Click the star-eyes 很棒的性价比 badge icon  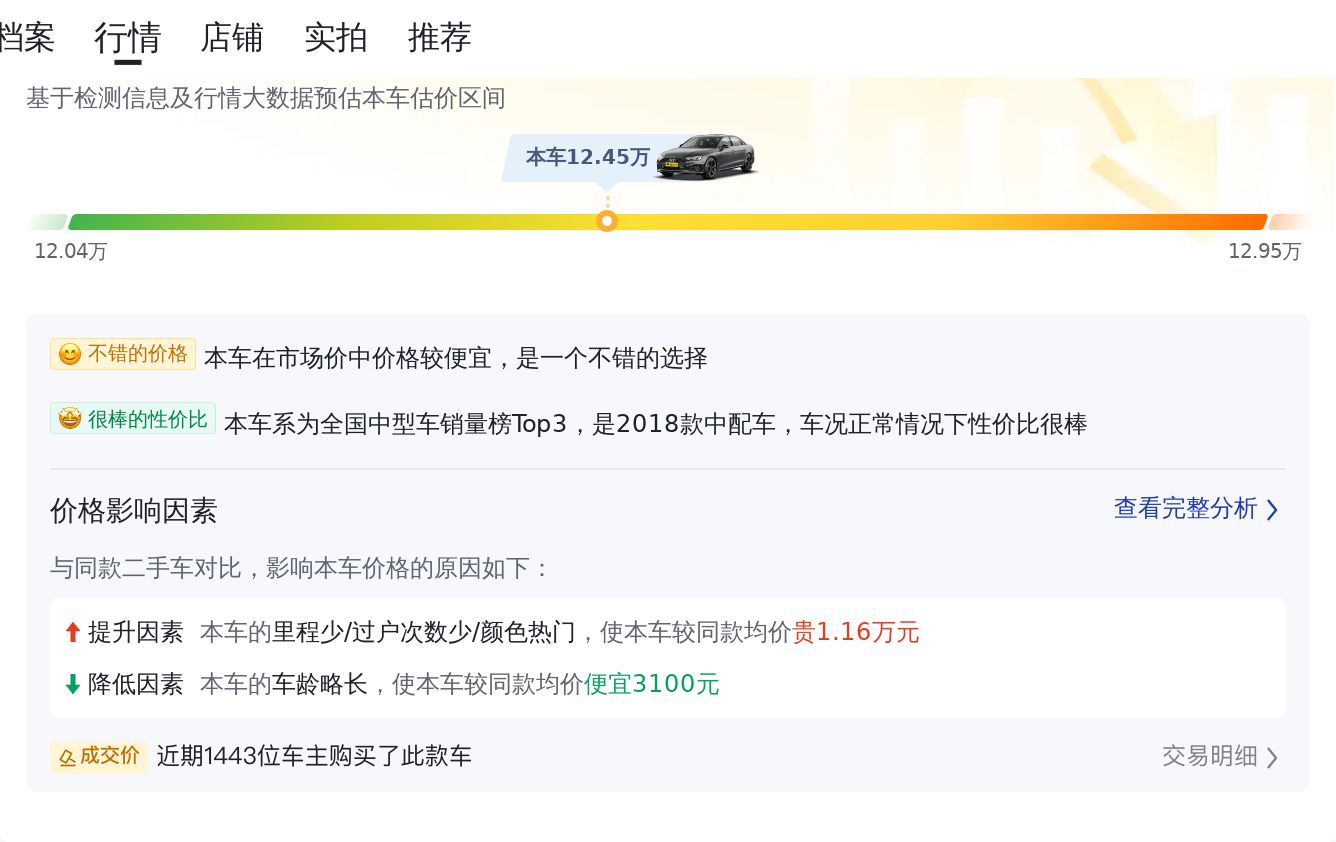[69, 418]
